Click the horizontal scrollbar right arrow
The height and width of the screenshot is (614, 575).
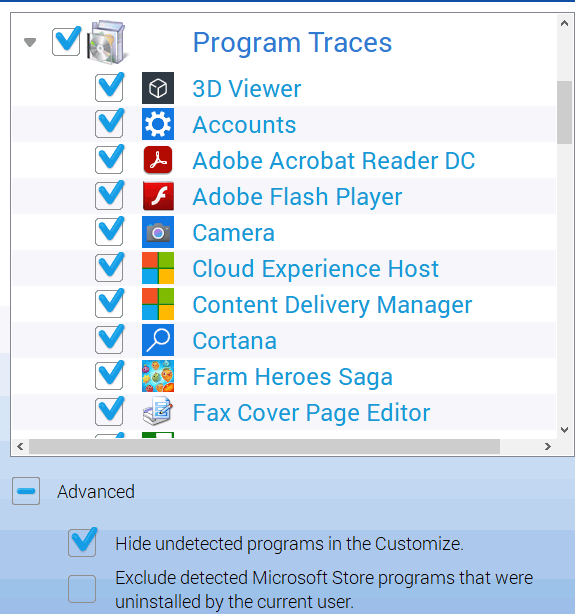click(x=548, y=446)
